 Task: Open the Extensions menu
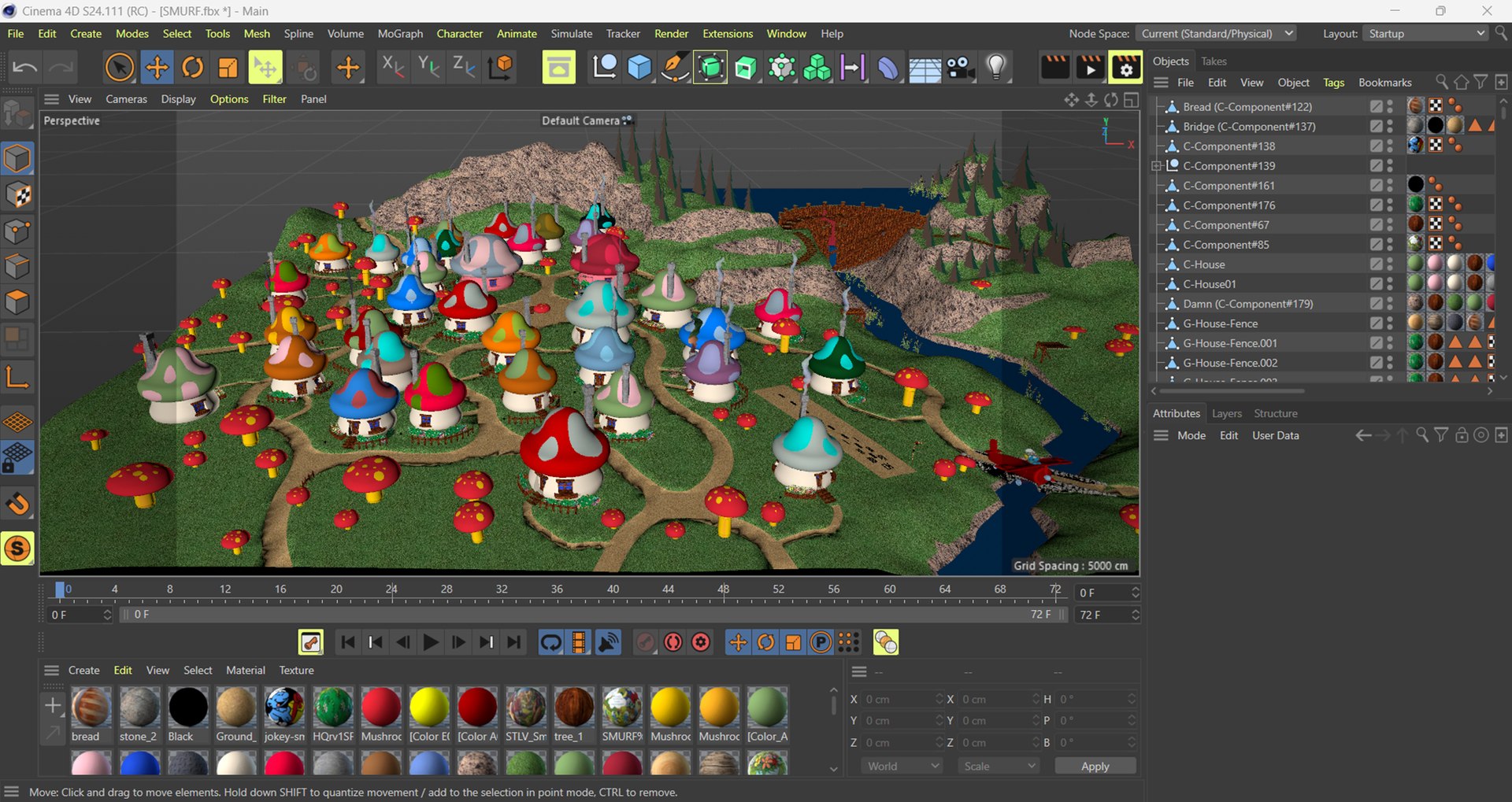(x=728, y=34)
